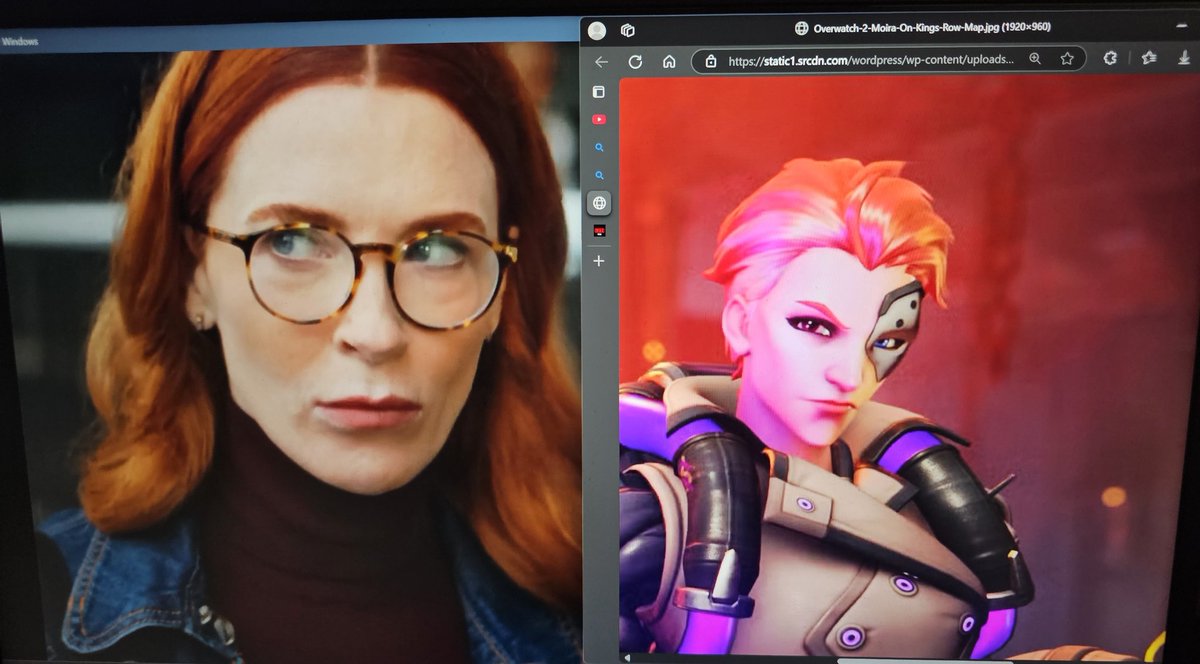Select the active globe image tab
The image size is (1200, 664).
pyautogui.click(x=599, y=203)
